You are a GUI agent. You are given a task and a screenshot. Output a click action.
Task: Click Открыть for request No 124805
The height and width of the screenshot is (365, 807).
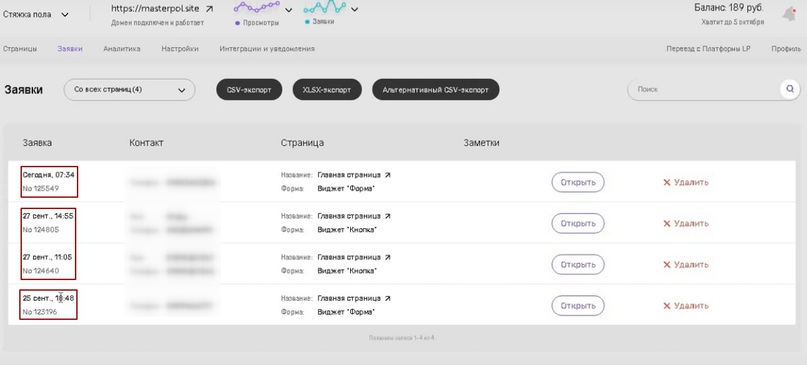pyautogui.click(x=578, y=223)
